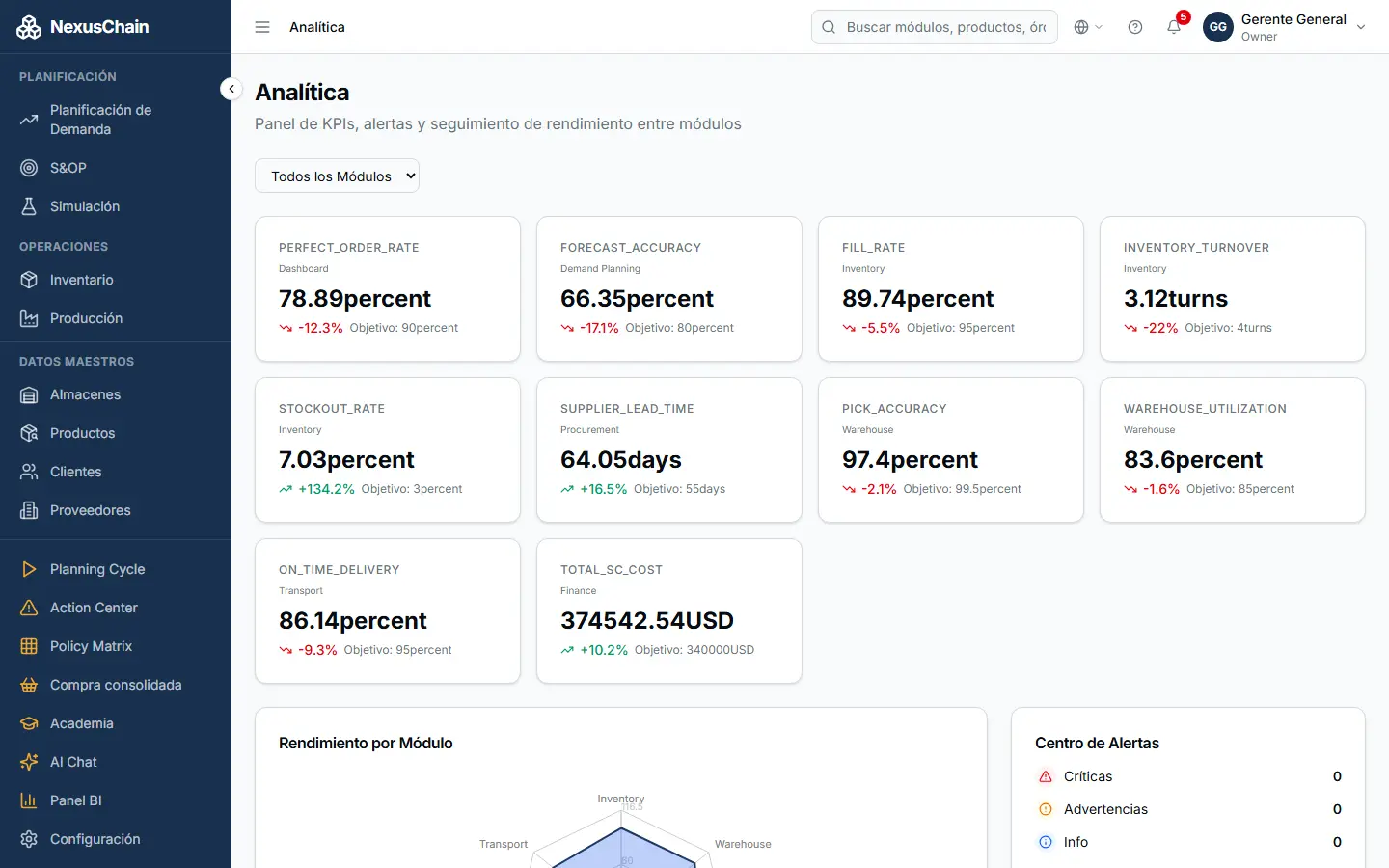
Task: Select the INVENTORY_TURNOVER KPI card
Action: click(x=1233, y=289)
